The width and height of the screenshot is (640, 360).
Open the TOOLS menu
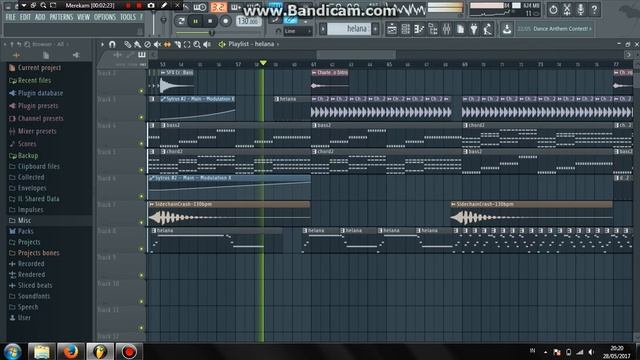pyautogui.click(x=128, y=17)
